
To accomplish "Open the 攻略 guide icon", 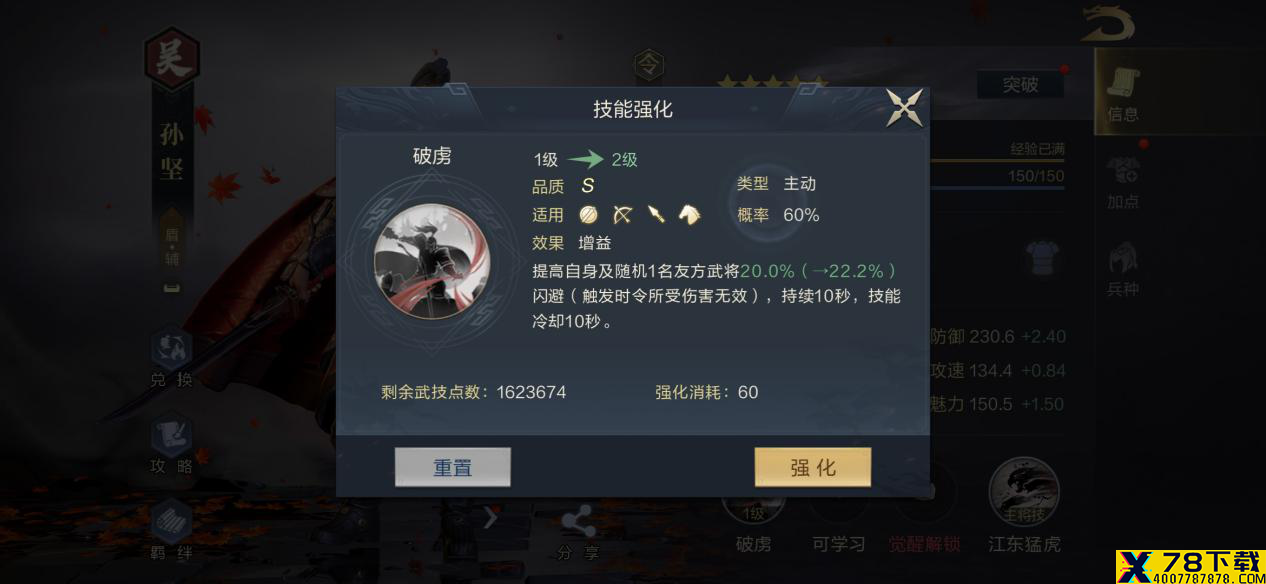I will tap(171, 444).
